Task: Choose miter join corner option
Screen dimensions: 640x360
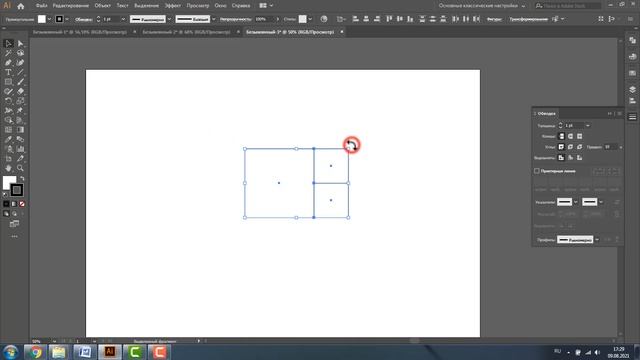Action: coord(562,147)
